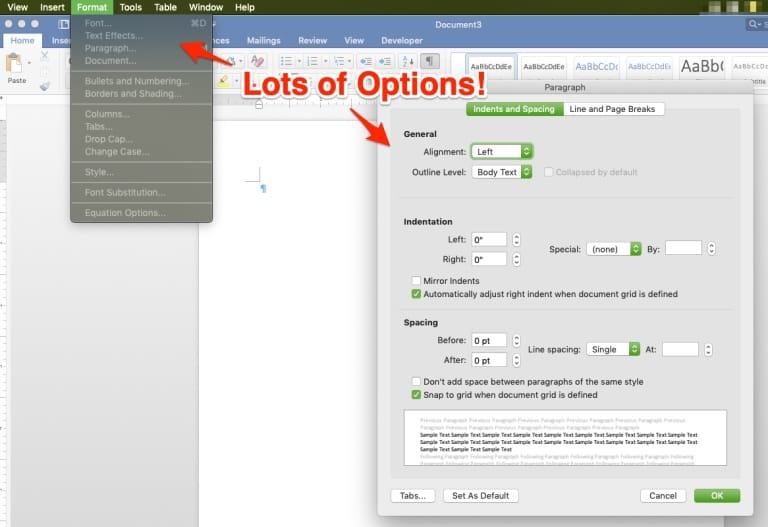The image size is (768, 527).
Task: Select the large AaBb Title style thumbnail
Action: click(x=702, y=67)
